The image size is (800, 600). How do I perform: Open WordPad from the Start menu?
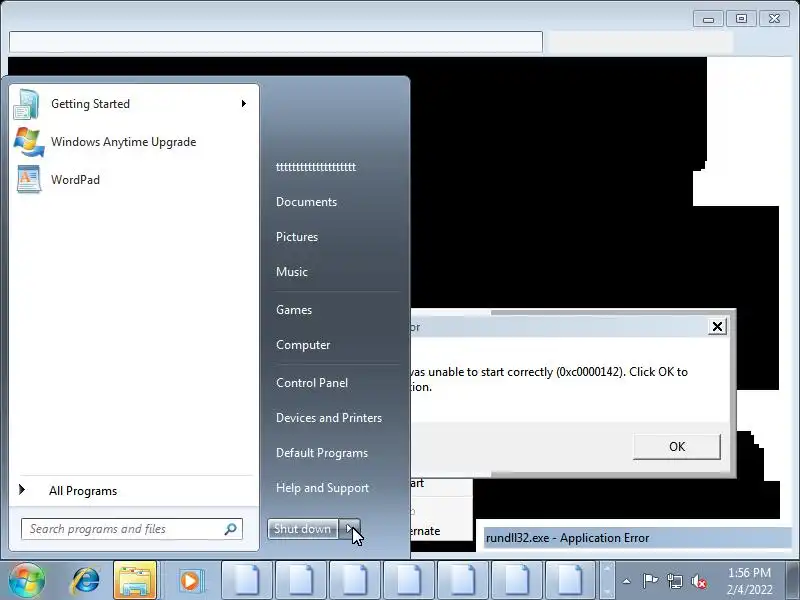click(134, 180)
